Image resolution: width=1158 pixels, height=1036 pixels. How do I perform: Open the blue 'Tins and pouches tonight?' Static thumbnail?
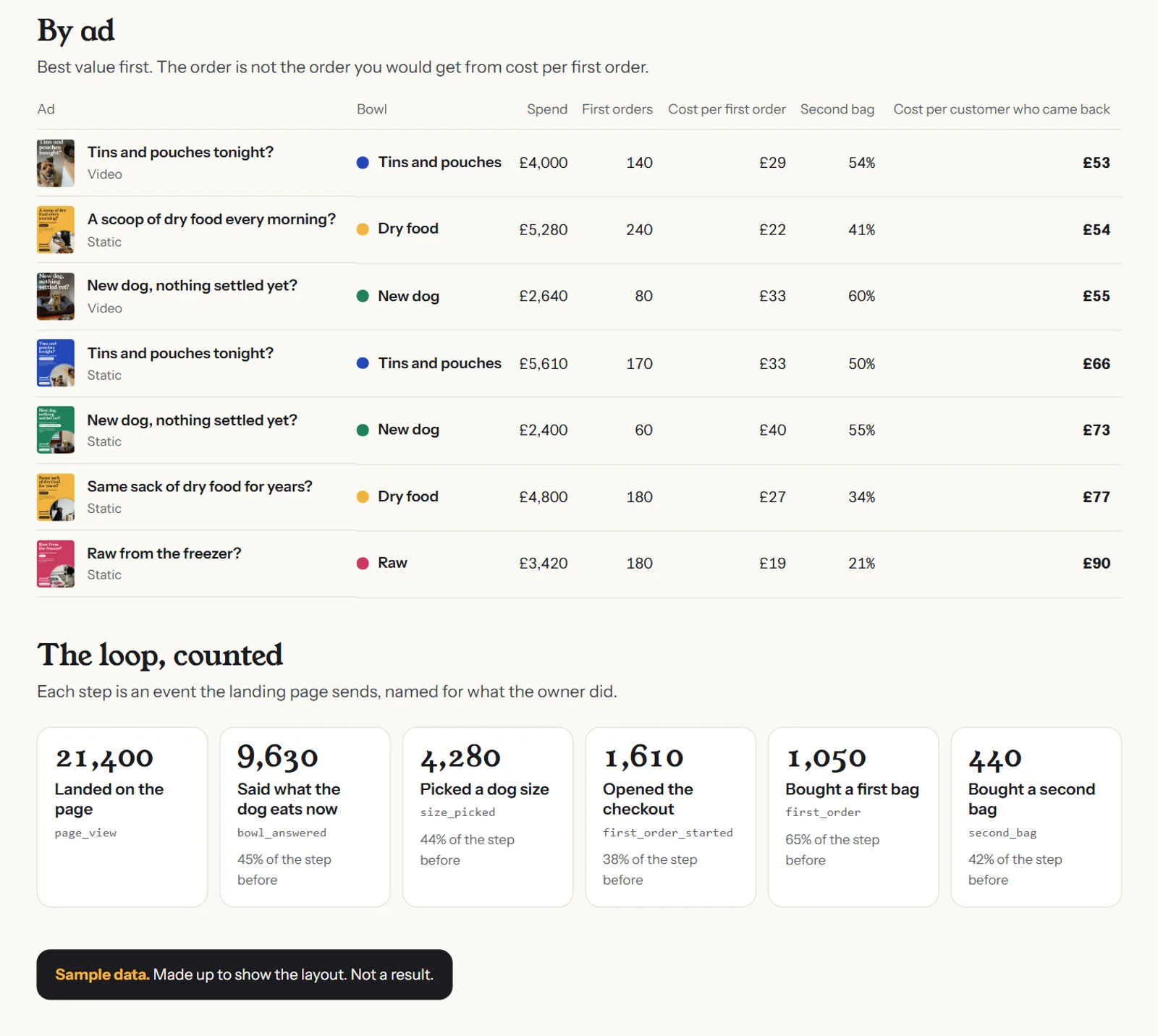[56, 363]
